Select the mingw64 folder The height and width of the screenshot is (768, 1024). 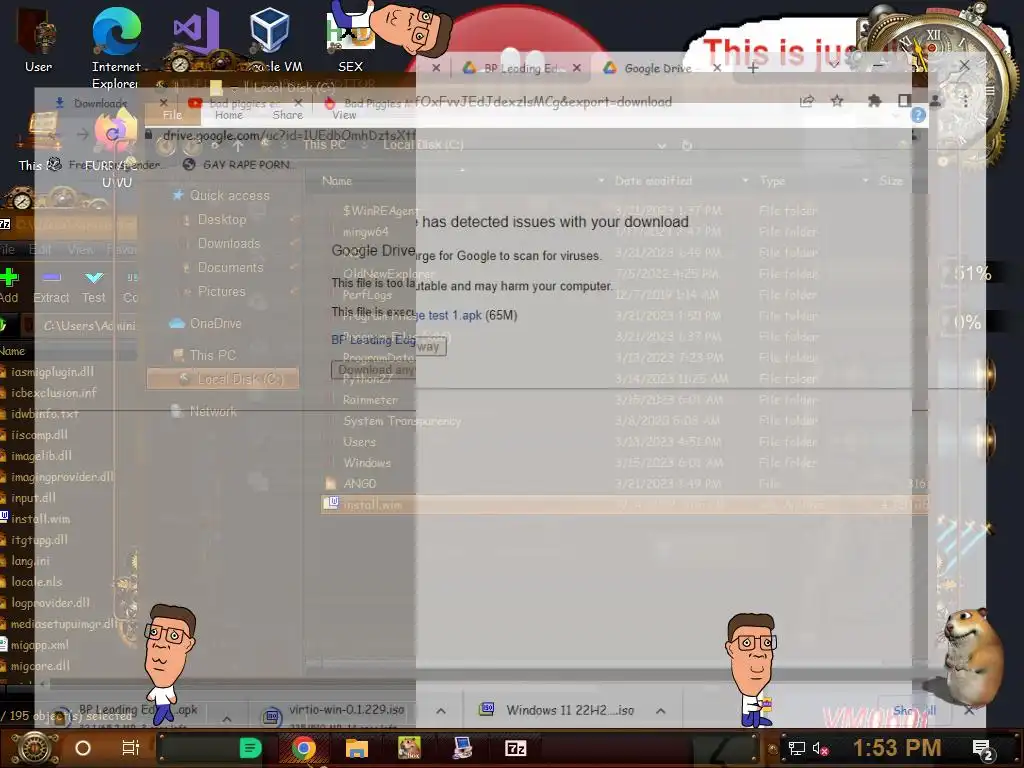pos(366,232)
